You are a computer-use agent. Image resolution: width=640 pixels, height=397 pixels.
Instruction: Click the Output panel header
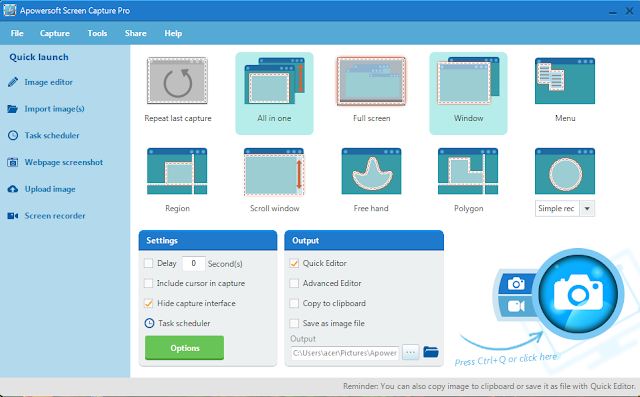coord(364,240)
